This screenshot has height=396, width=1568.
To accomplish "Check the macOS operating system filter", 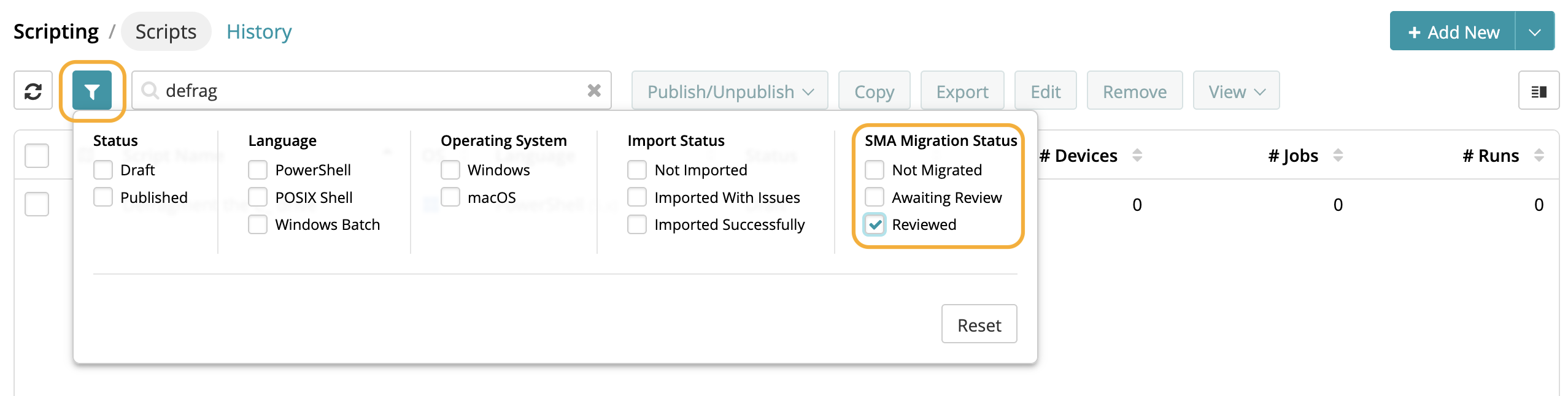I will [450, 197].
